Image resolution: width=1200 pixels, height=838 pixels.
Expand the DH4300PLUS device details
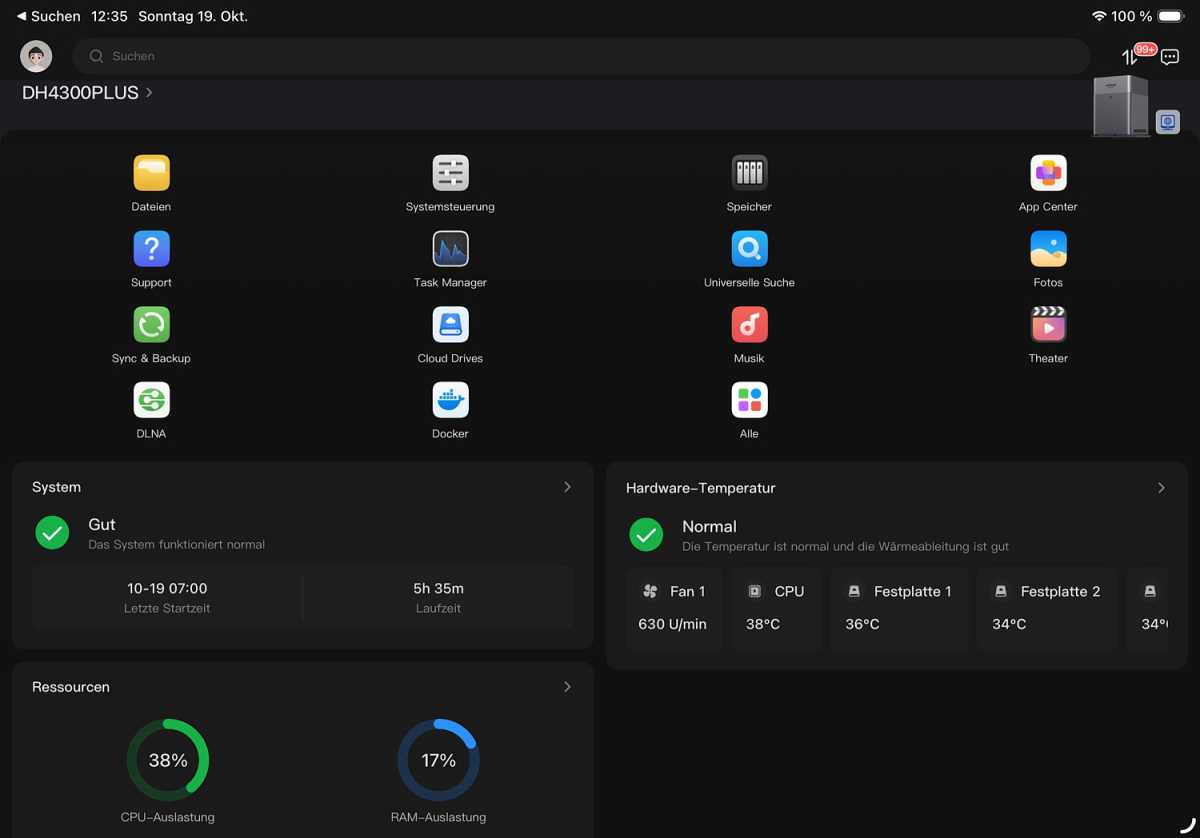click(86, 92)
